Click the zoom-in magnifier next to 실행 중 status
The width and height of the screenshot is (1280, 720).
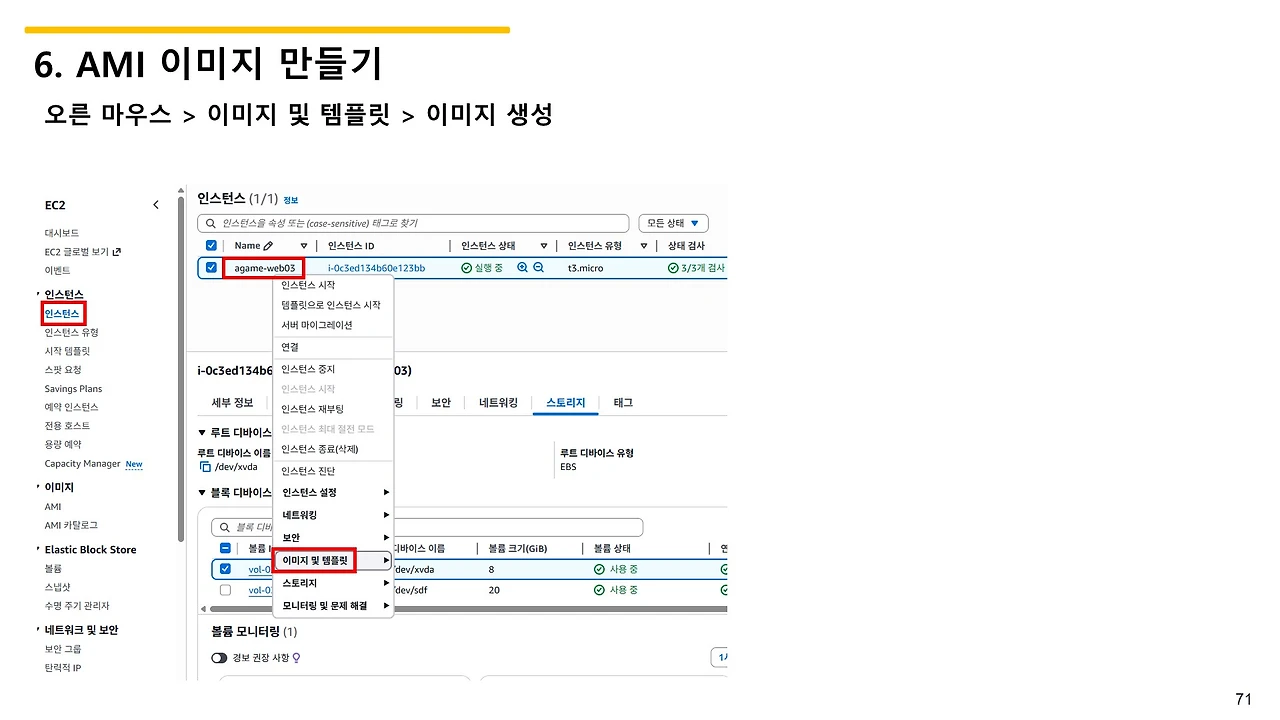click(522, 267)
